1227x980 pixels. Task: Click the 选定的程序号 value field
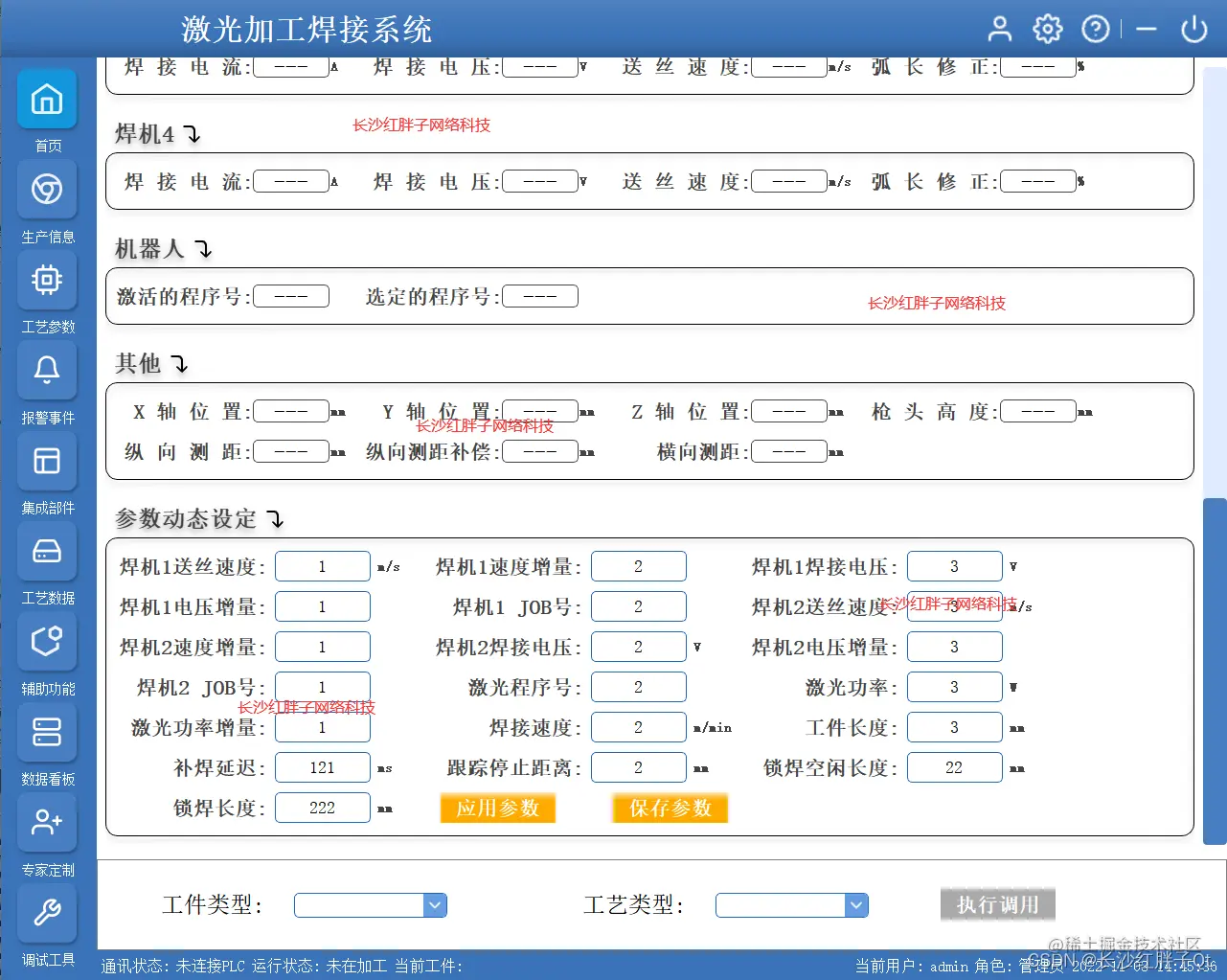point(540,296)
